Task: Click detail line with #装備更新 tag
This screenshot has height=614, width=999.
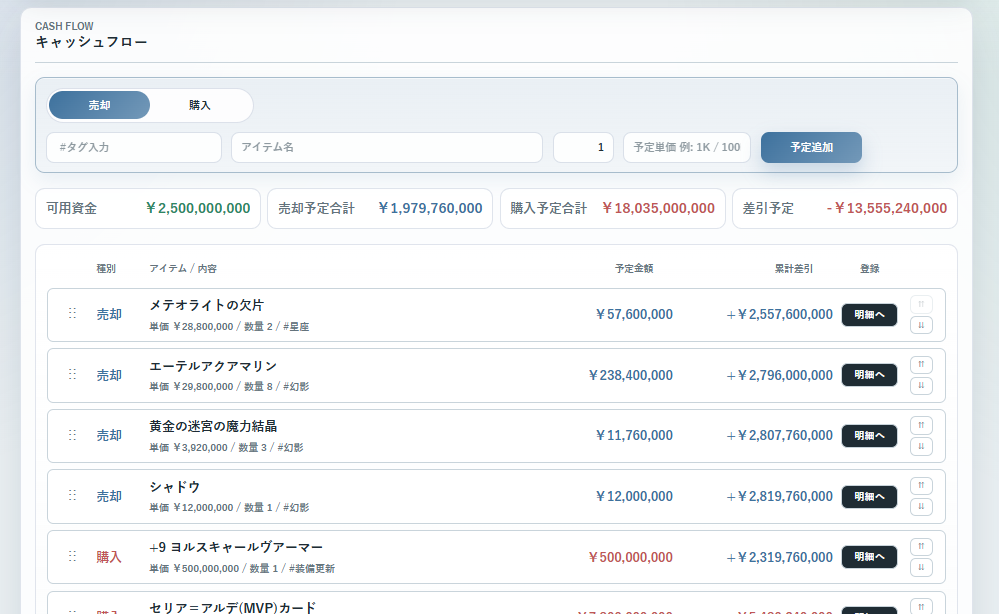Action: [x=242, y=568]
